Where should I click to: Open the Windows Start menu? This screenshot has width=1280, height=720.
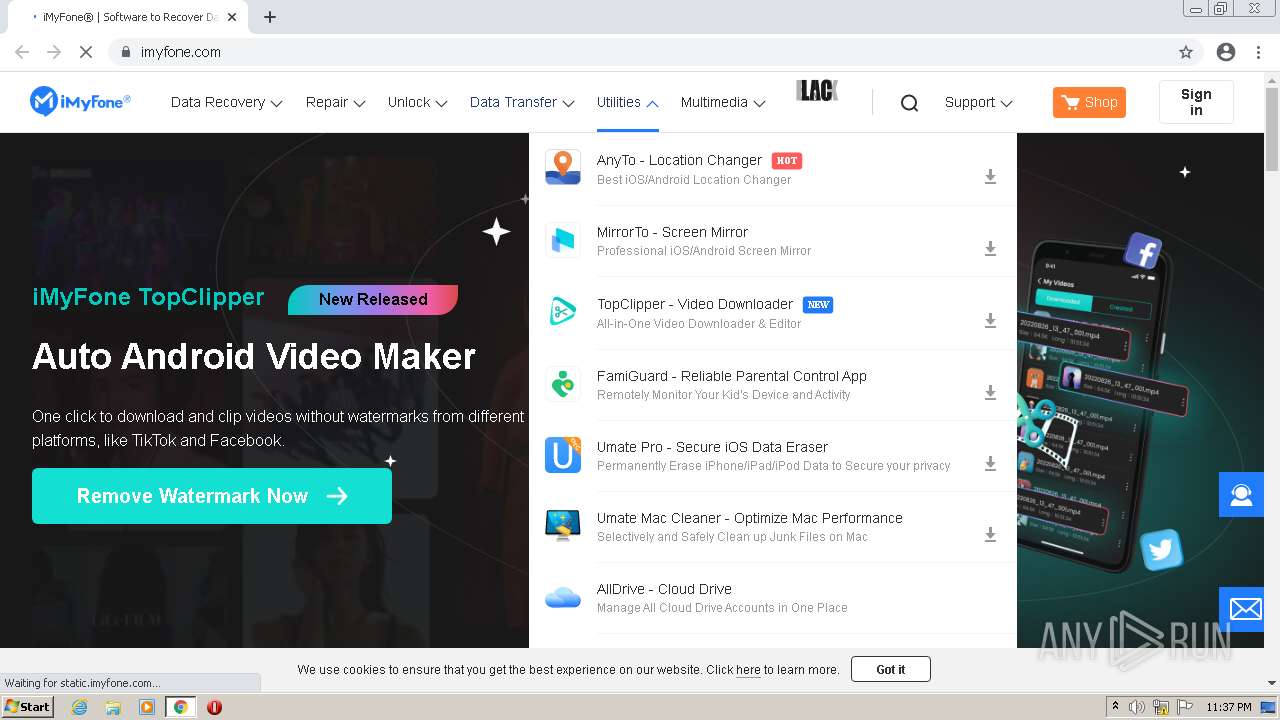click(28, 707)
